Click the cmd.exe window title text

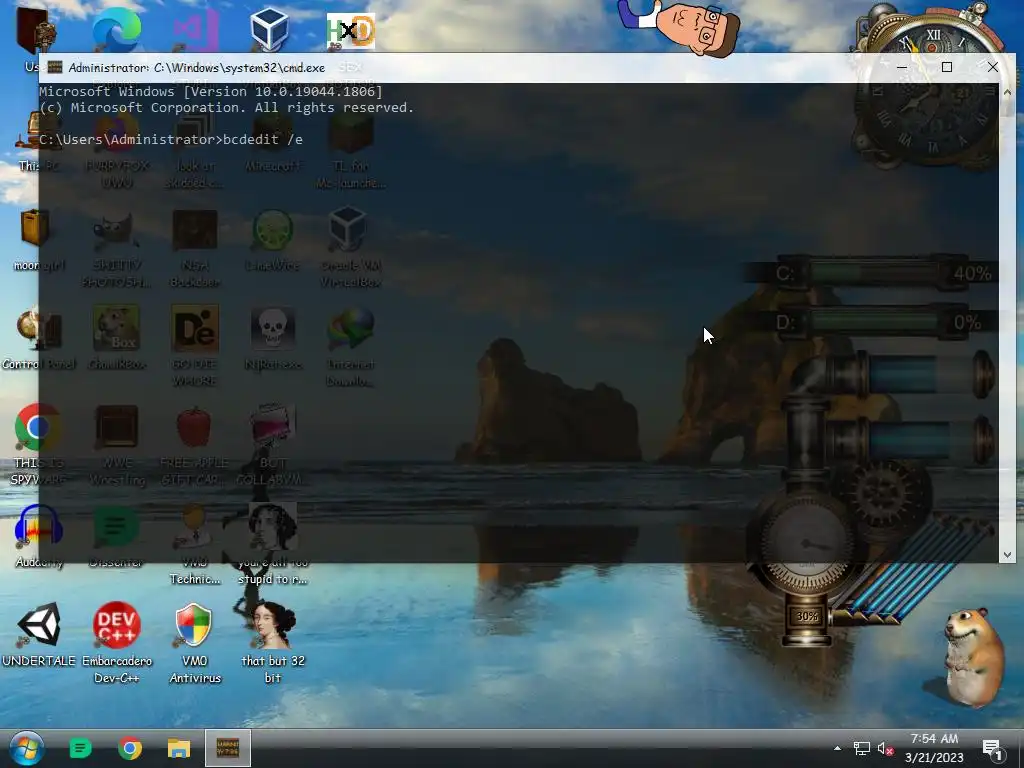coord(197,67)
